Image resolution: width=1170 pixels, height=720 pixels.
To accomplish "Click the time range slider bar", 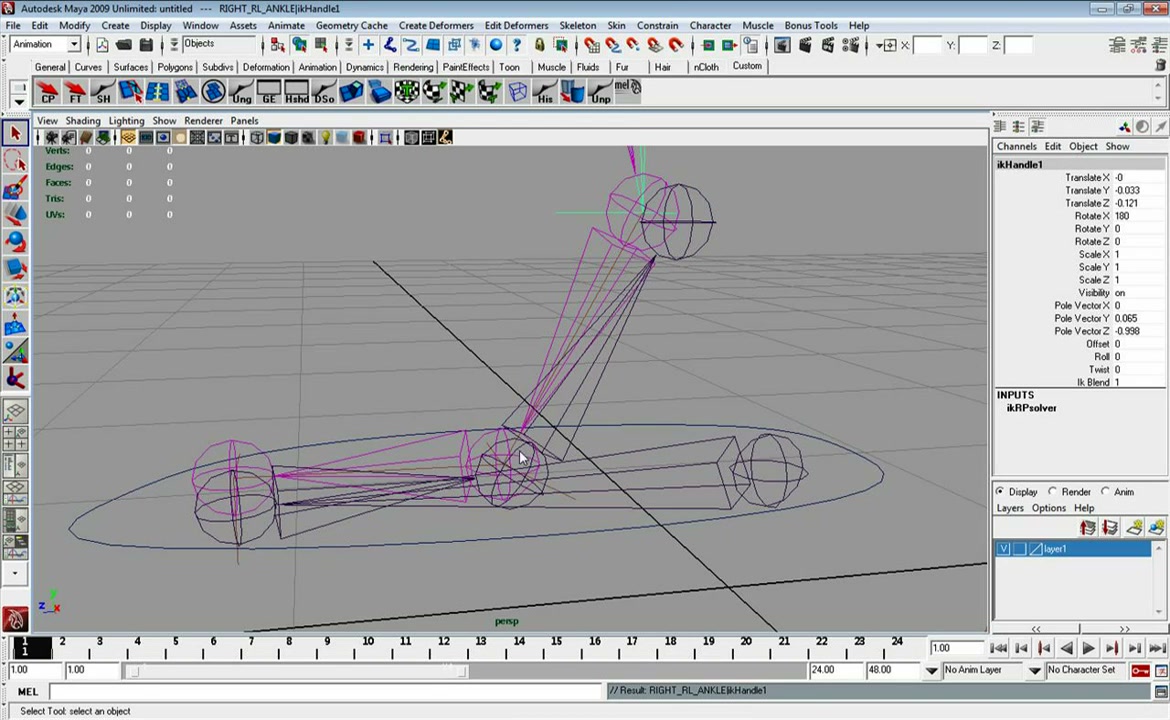I will click(297, 672).
